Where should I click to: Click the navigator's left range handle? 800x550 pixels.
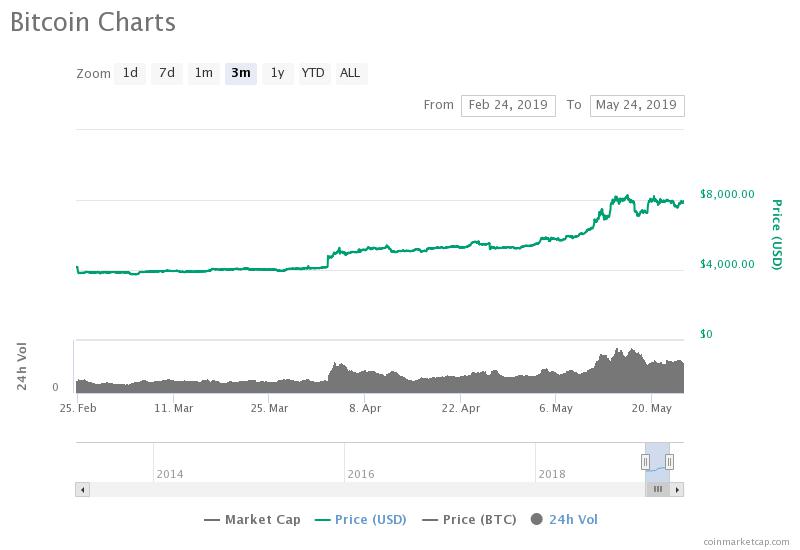(x=646, y=461)
